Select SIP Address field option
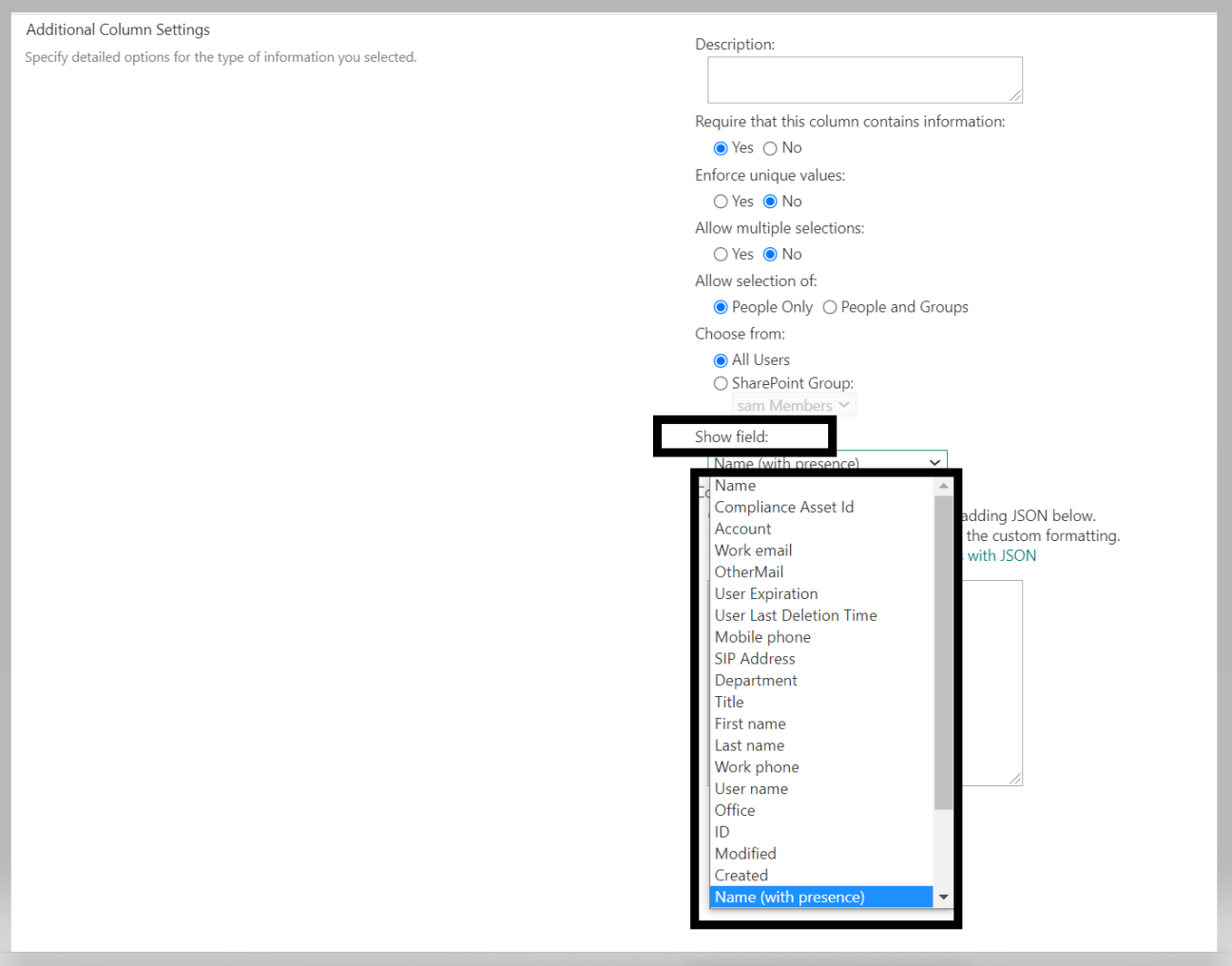Image resolution: width=1232 pixels, height=966 pixels. coord(755,658)
